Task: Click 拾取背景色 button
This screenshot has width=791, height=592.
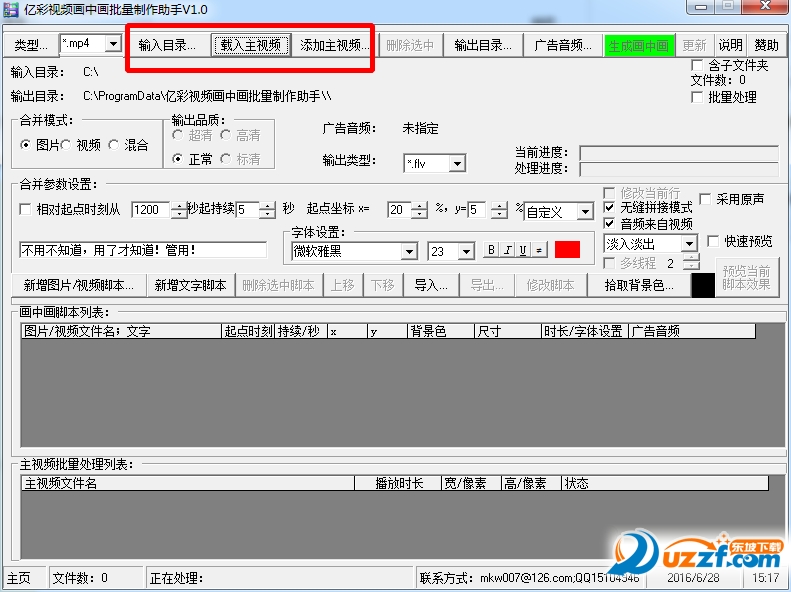Action: coord(639,285)
